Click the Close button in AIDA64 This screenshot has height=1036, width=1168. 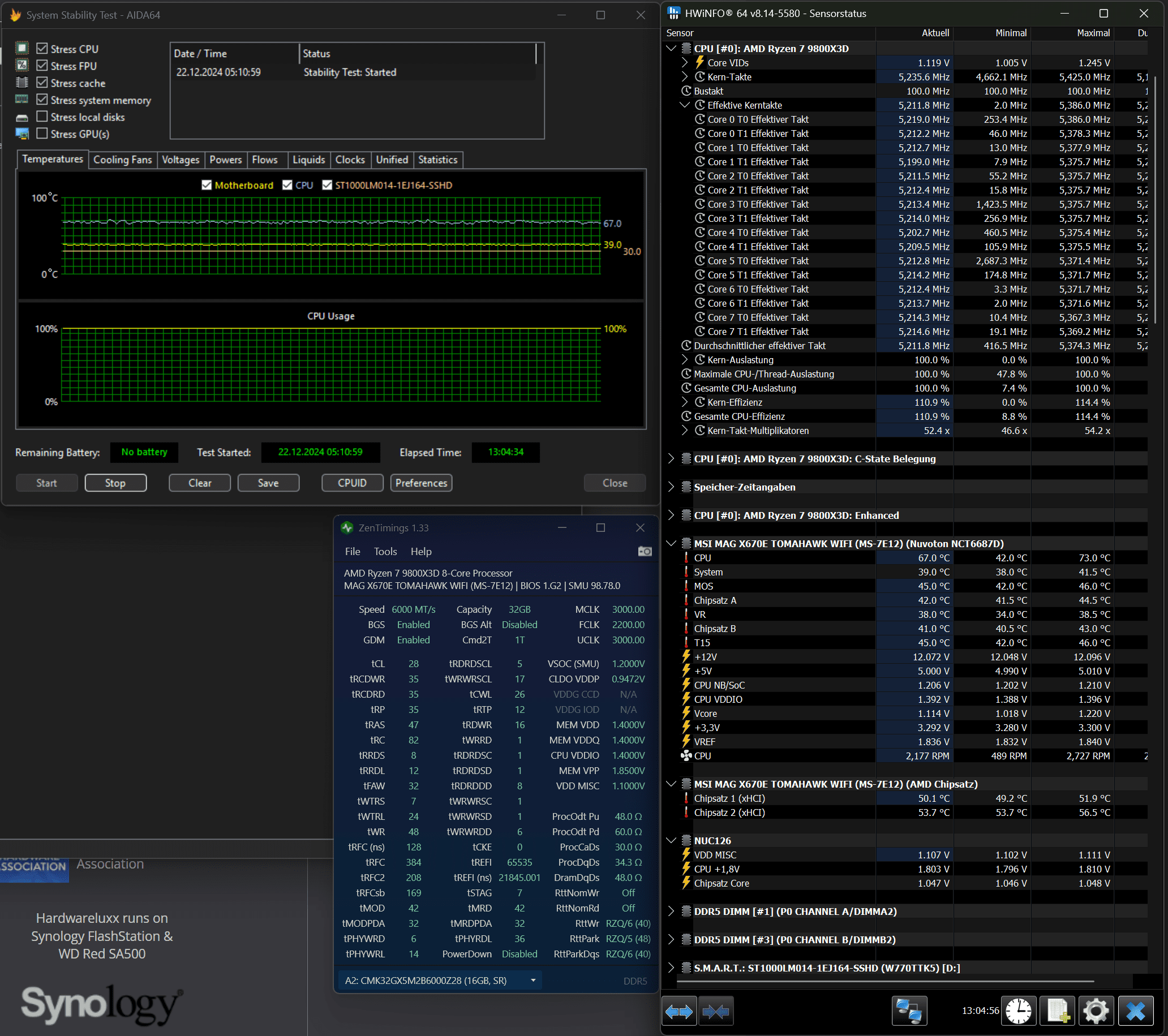(615, 483)
